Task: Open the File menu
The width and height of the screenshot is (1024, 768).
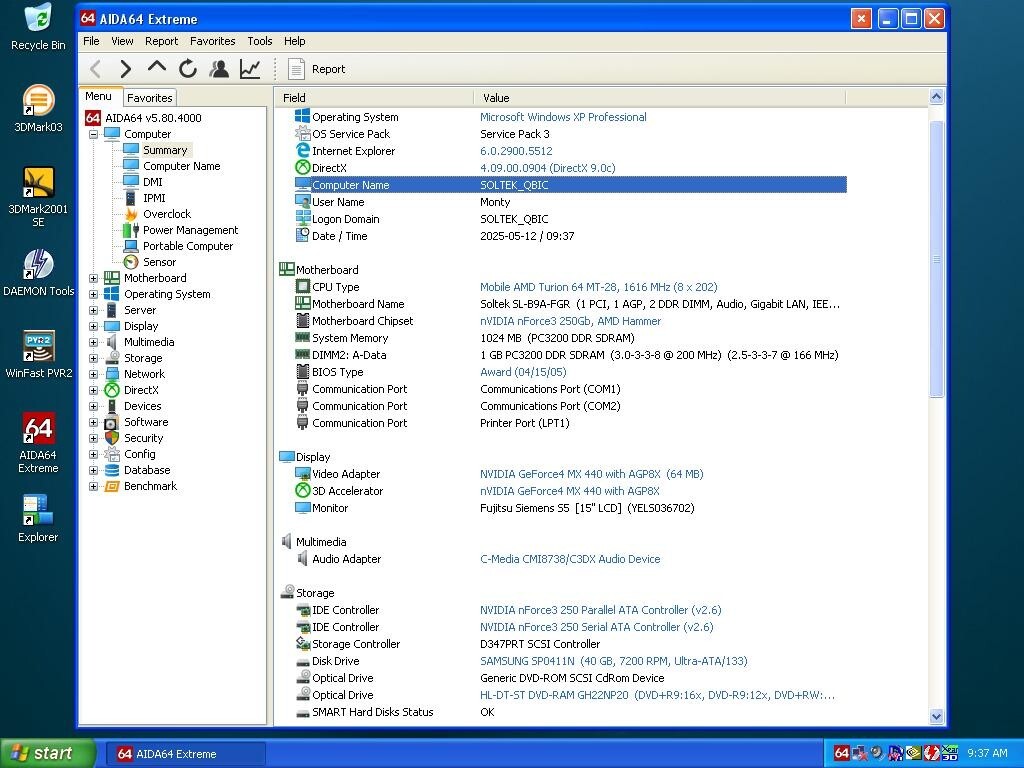Action: 91,41
